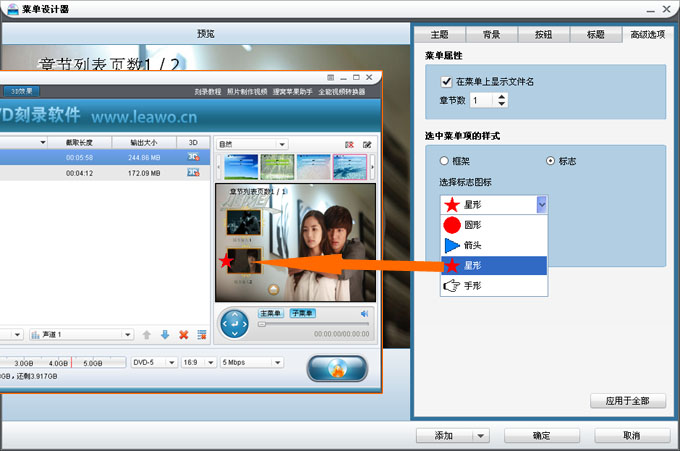Click the mute speaker icon in the player
680x451 pixels.
coord(364,314)
